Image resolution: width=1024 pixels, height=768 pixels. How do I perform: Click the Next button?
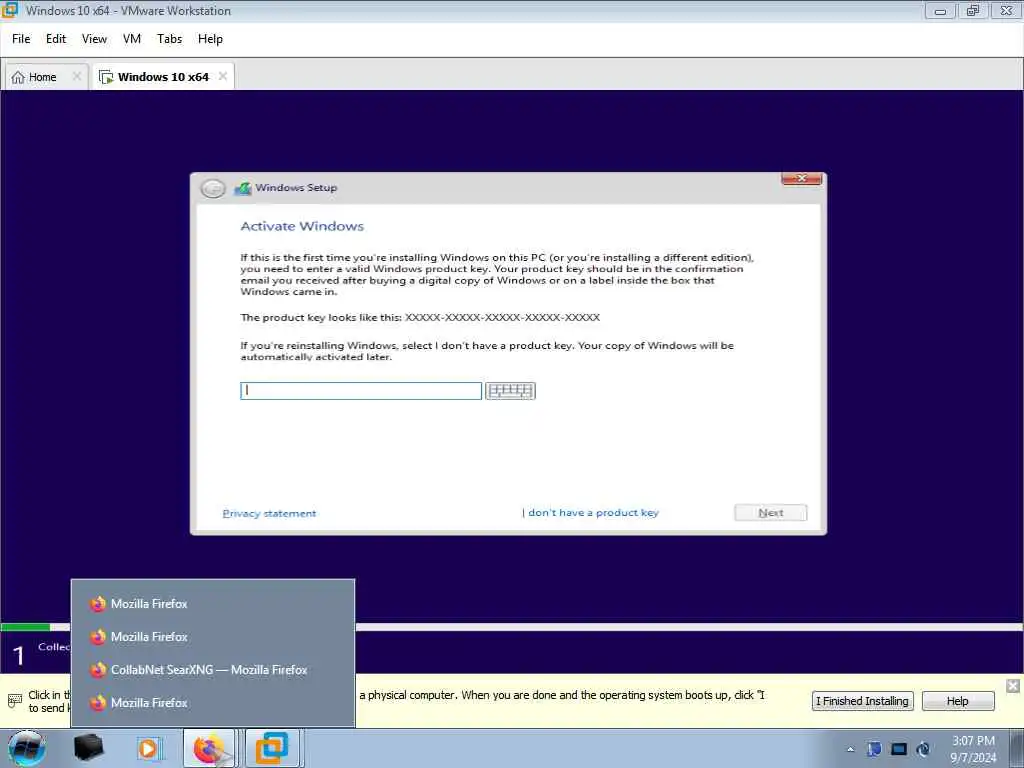tap(771, 513)
